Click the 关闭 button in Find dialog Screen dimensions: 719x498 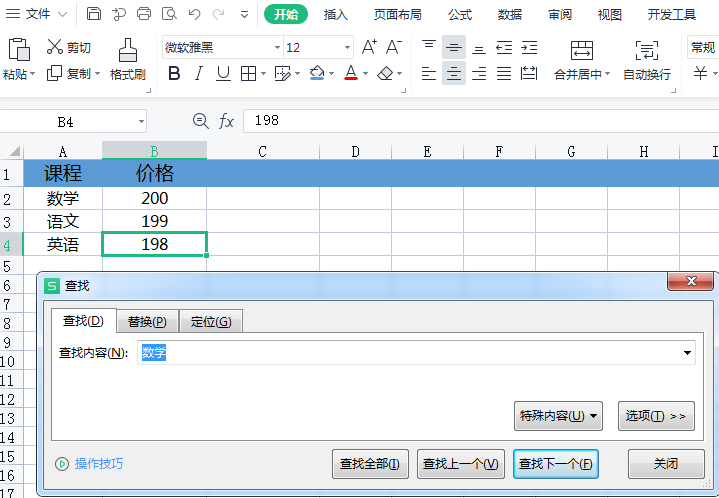click(666, 464)
